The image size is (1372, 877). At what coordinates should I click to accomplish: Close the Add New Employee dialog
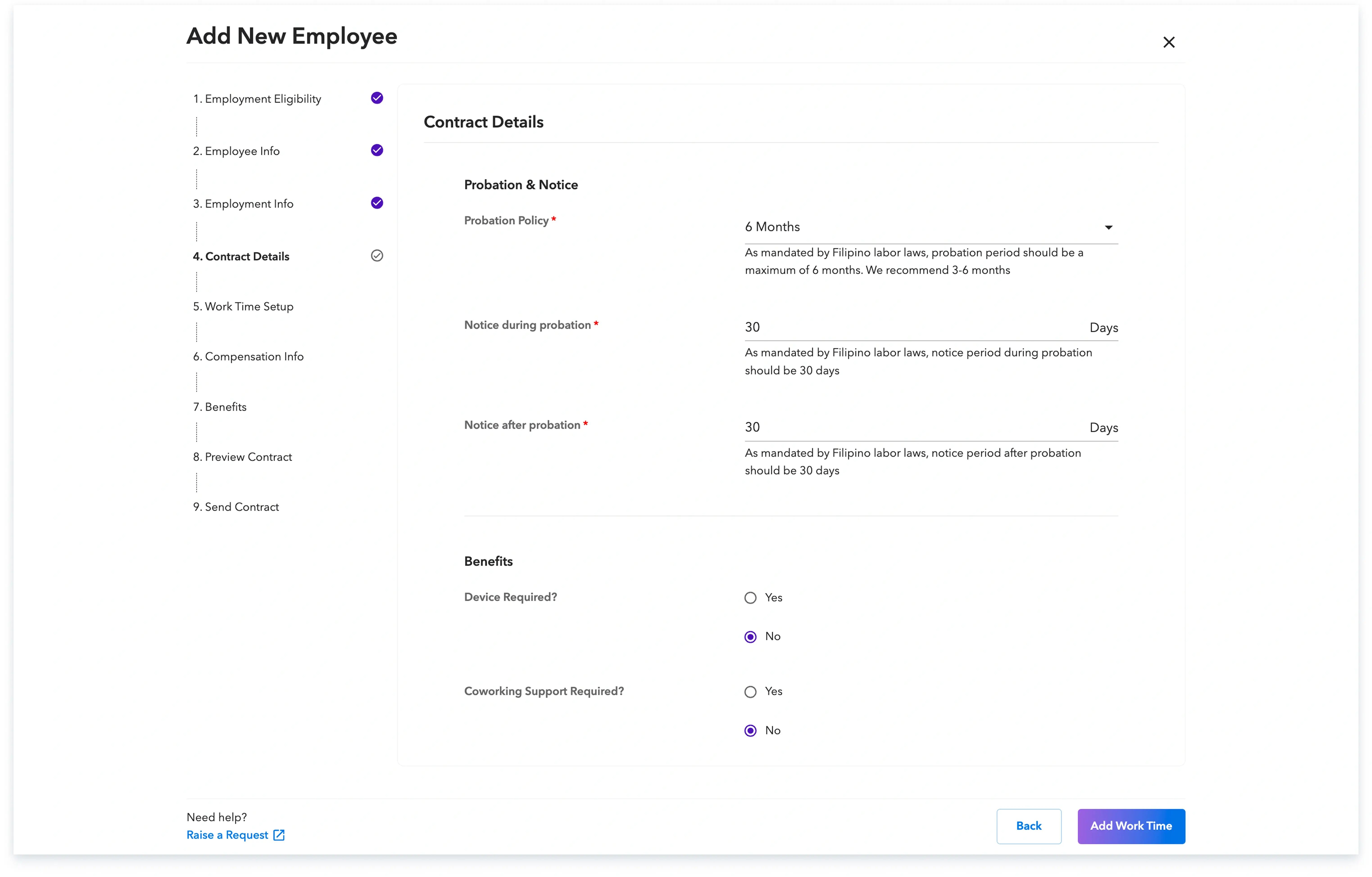1169,42
